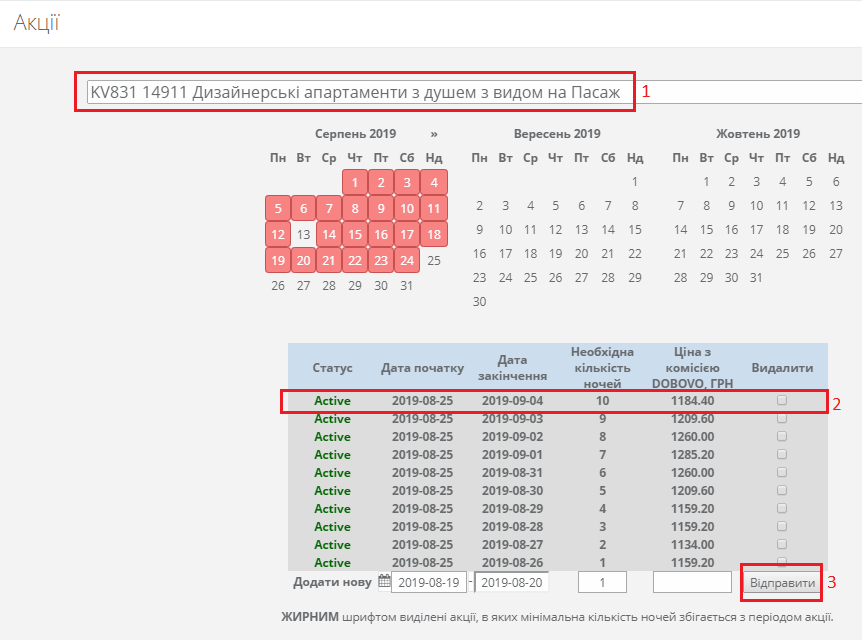The height and width of the screenshot is (640, 862).
Task: Select October 1 in Жовтень calendar
Action: (x=706, y=181)
